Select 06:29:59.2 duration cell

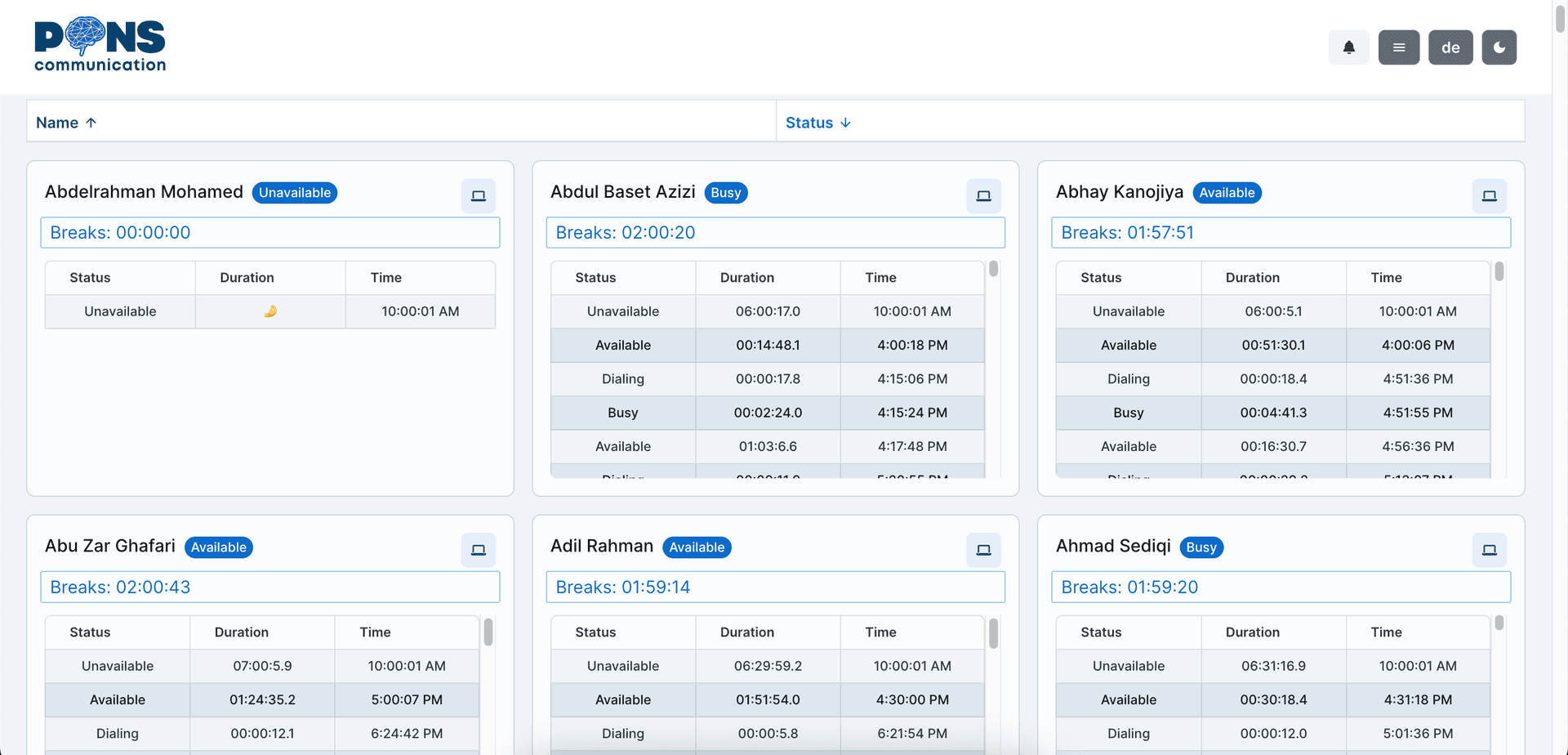(768, 666)
